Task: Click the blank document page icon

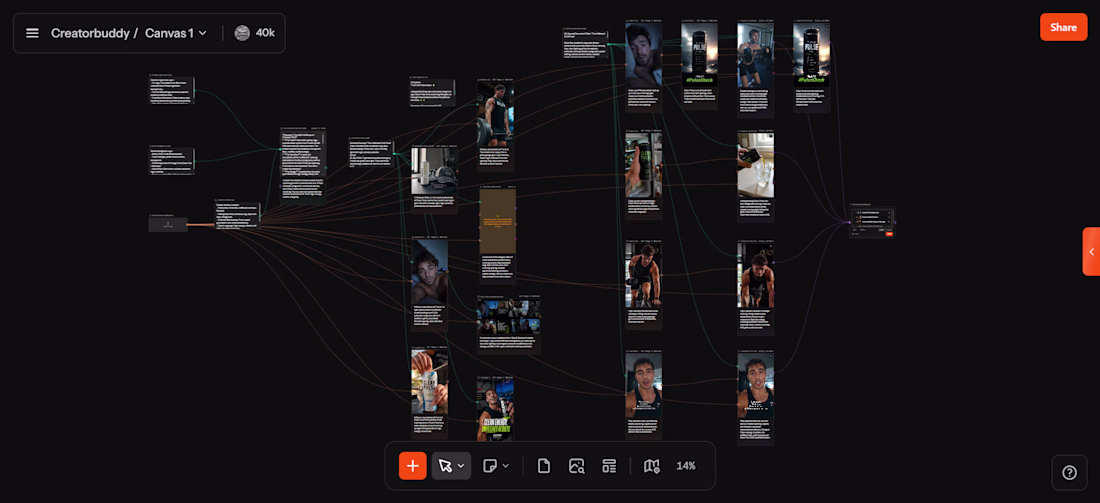Action: point(543,466)
